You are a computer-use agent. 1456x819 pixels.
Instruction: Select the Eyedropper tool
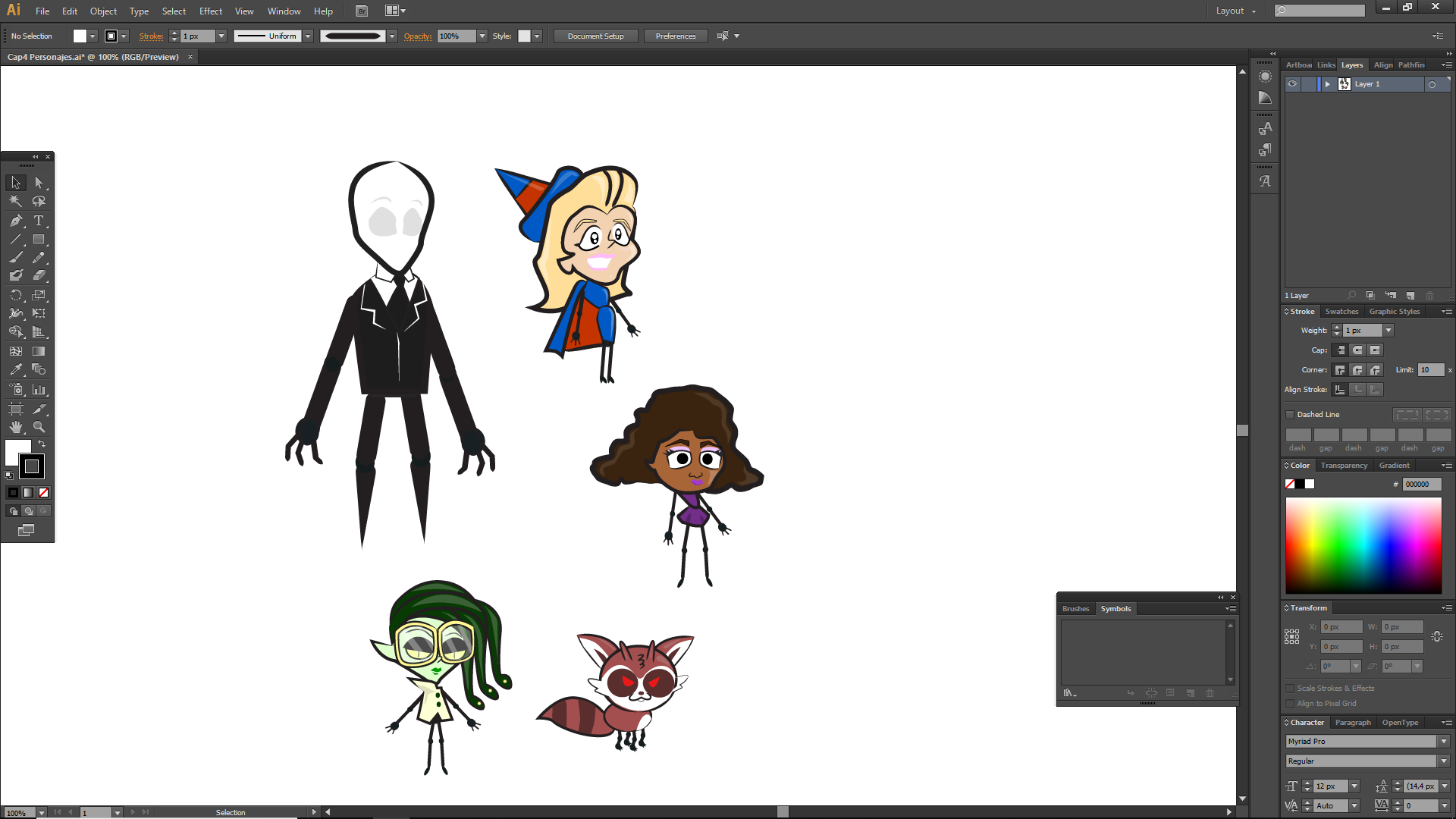click(16, 370)
